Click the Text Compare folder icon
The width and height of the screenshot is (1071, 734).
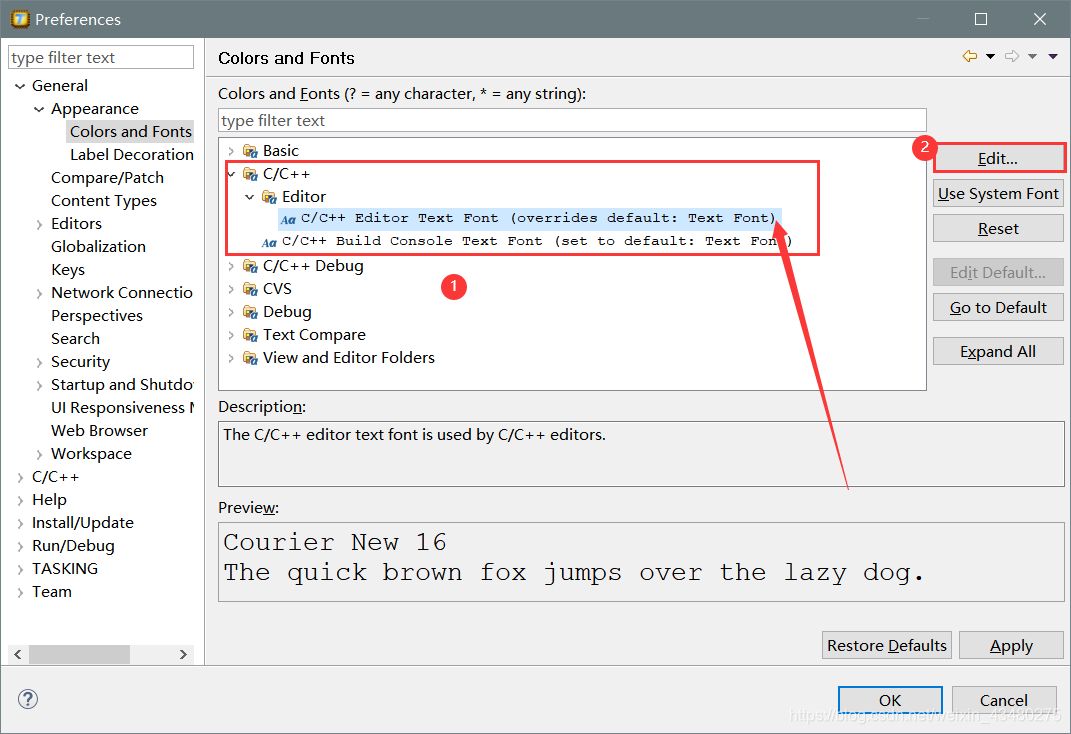point(250,335)
